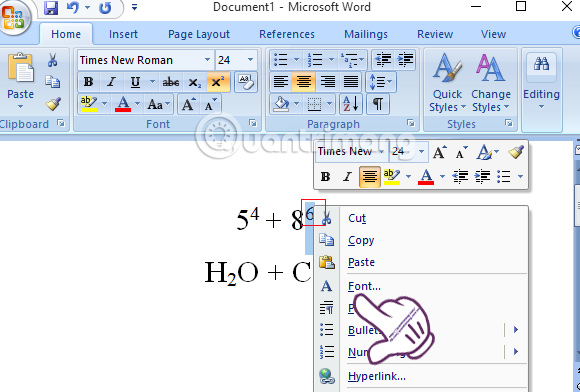580x392 pixels.
Task: Toggle Bold in ribbon Font group
Action: (x=88, y=82)
